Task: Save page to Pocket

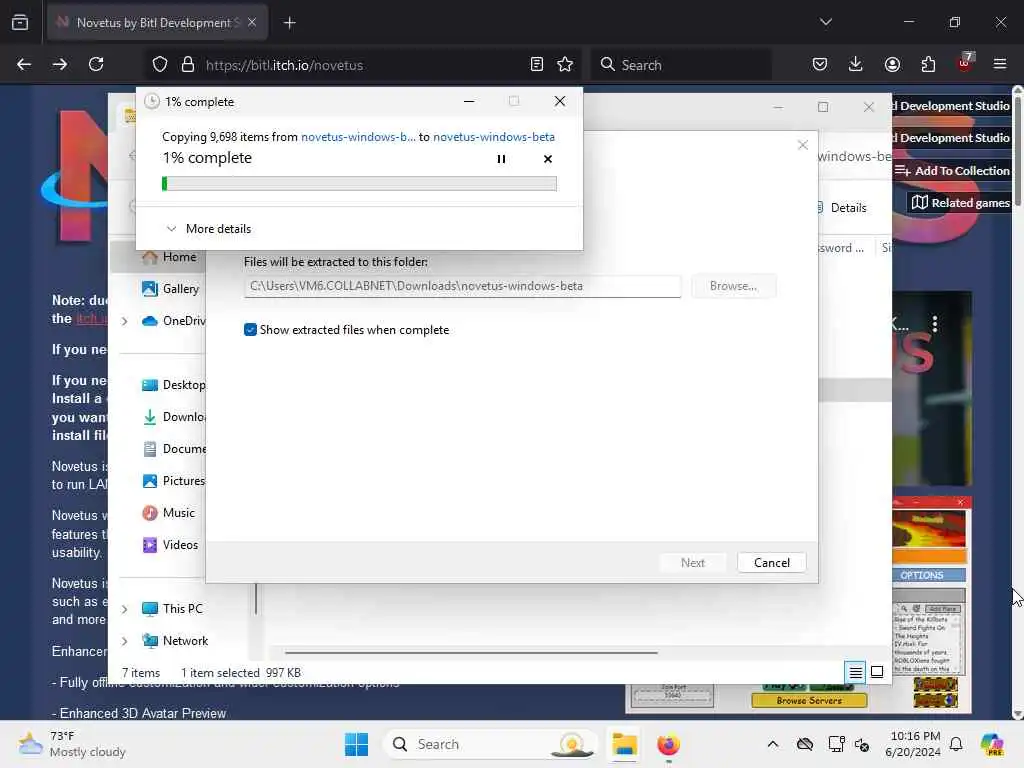Action: pos(820,64)
